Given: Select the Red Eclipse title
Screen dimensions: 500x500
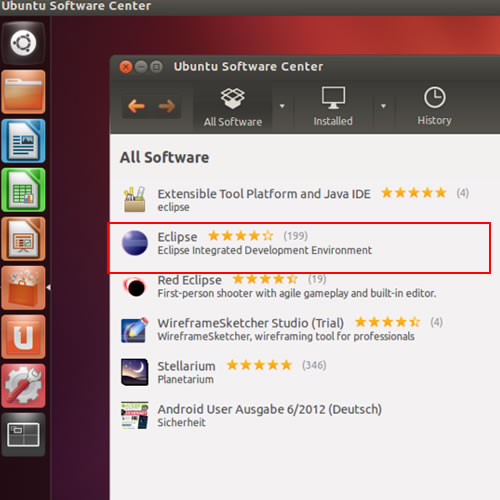Looking at the screenshot, I should click(189, 280).
